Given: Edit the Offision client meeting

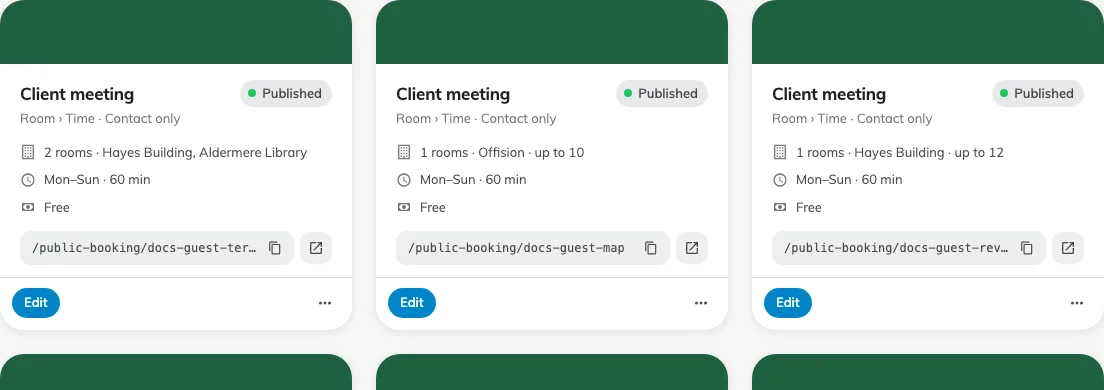Looking at the screenshot, I should [x=412, y=303].
